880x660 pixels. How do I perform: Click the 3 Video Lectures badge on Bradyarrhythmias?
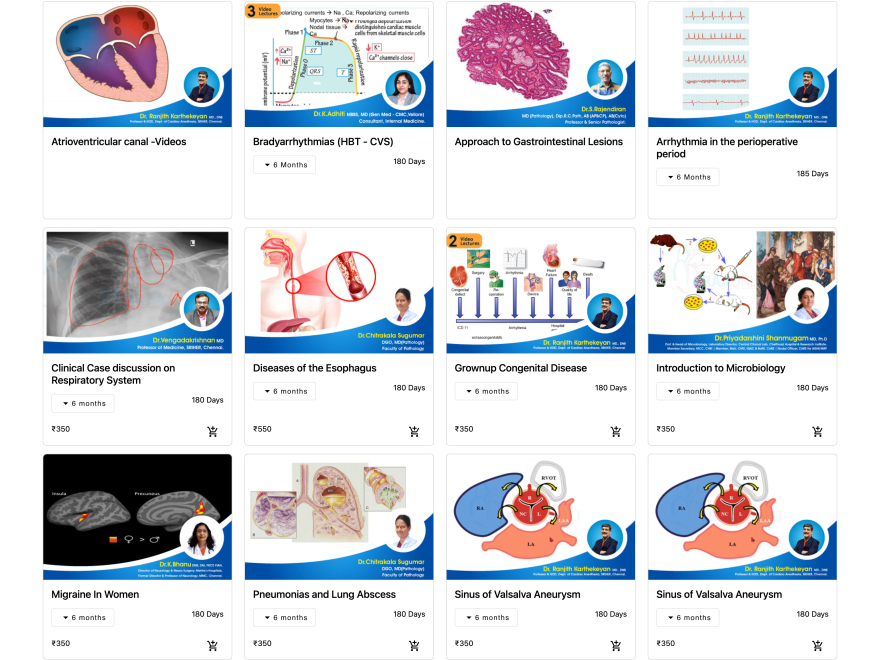263,11
